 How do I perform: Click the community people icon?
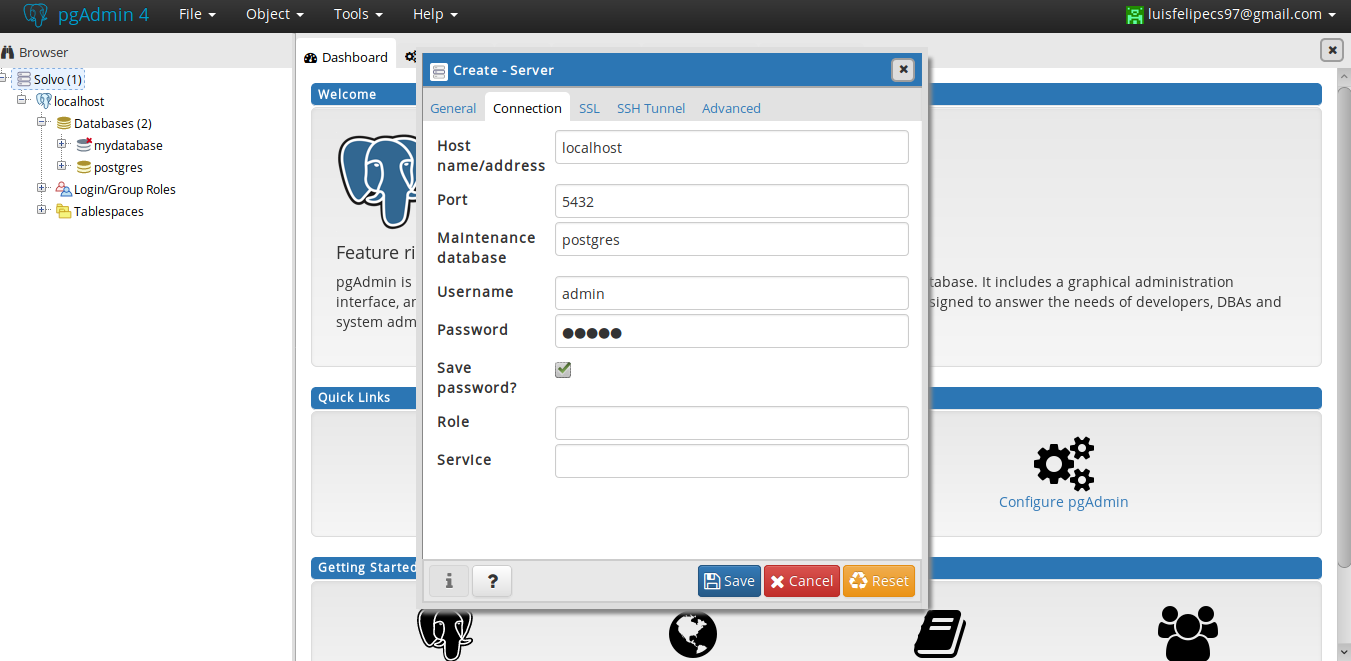1187,632
